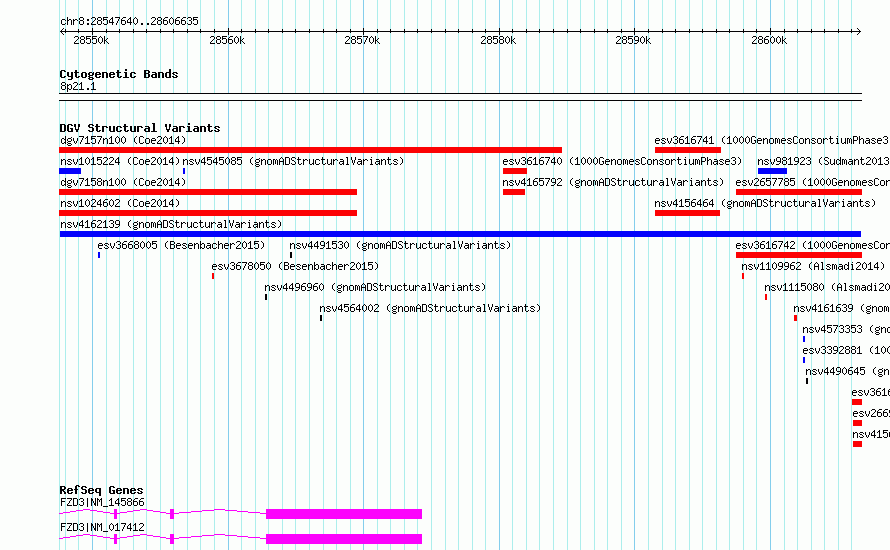Open the esv3678050 (Besenbacher2015) label

point(295,266)
